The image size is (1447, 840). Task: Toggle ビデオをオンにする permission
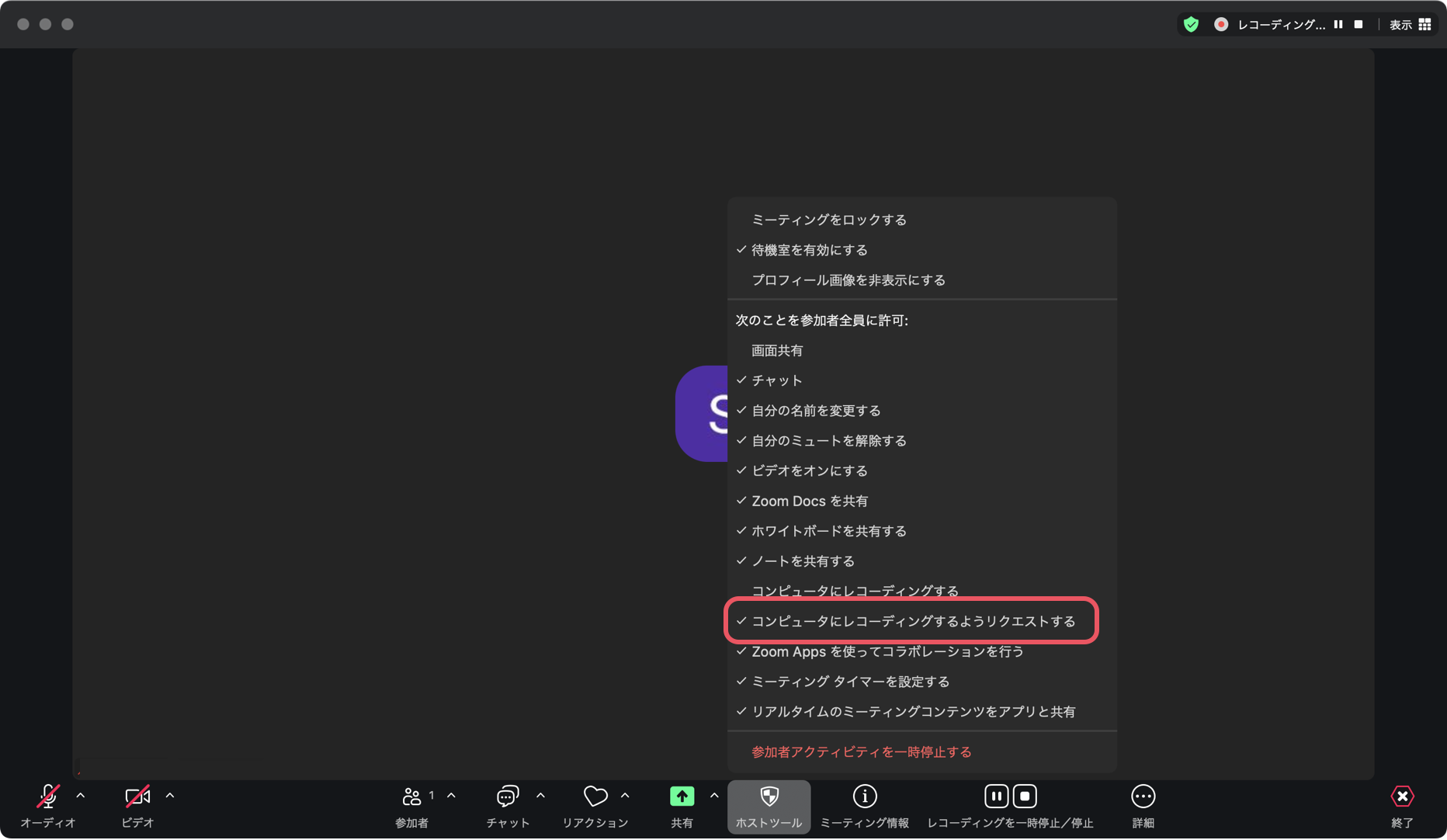[922, 471]
